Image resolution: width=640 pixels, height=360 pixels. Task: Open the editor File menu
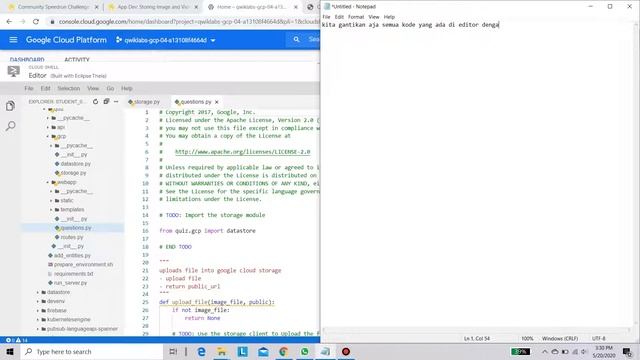click(x=29, y=88)
